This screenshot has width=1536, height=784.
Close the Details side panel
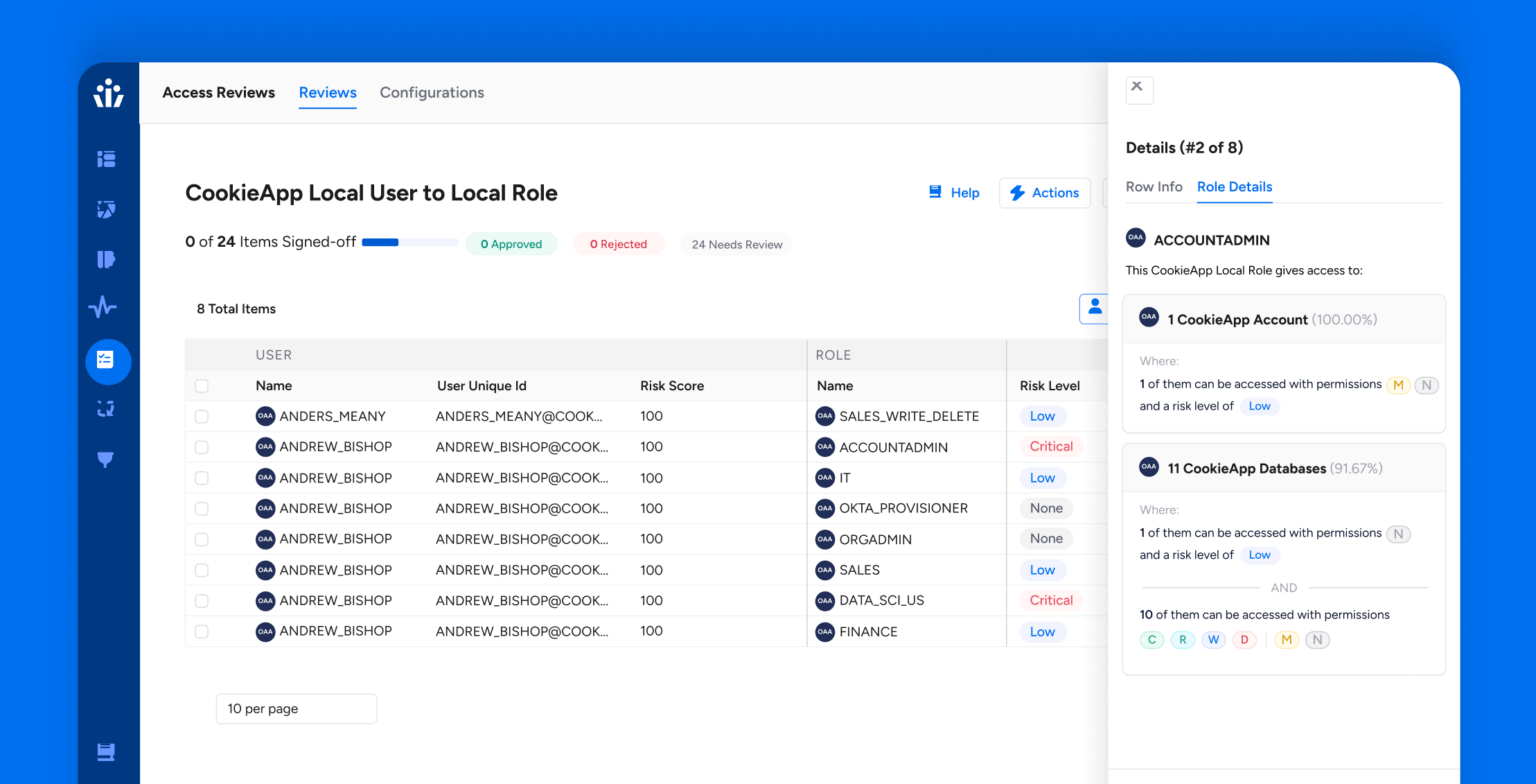(1138, 88)
